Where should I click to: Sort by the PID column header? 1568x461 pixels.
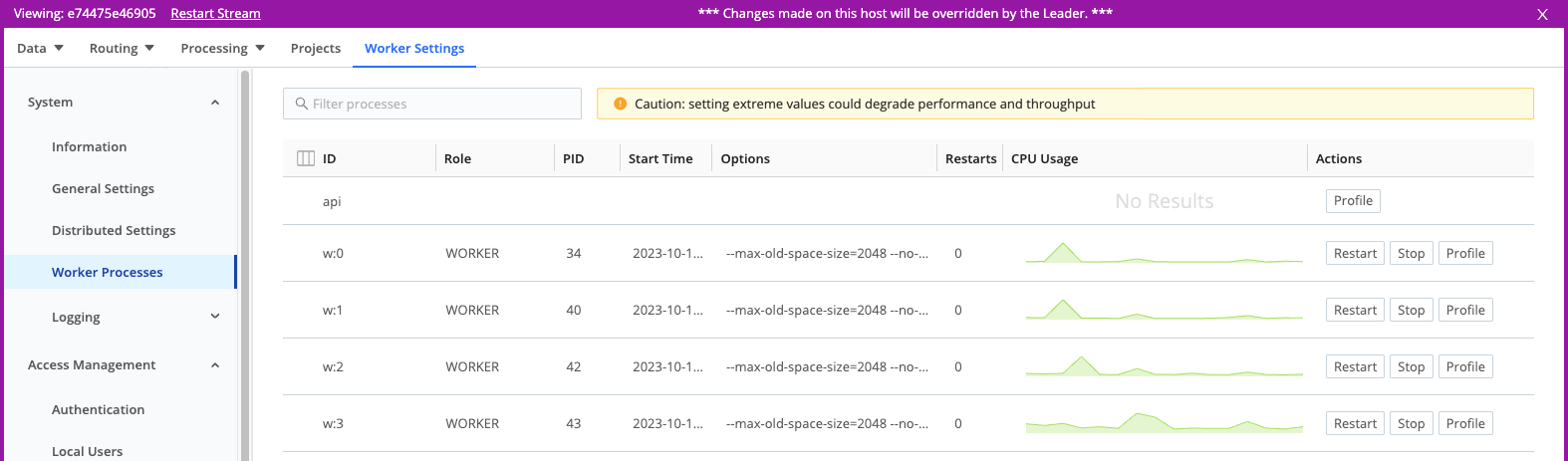pyautogui.click(x=573, y=158)
